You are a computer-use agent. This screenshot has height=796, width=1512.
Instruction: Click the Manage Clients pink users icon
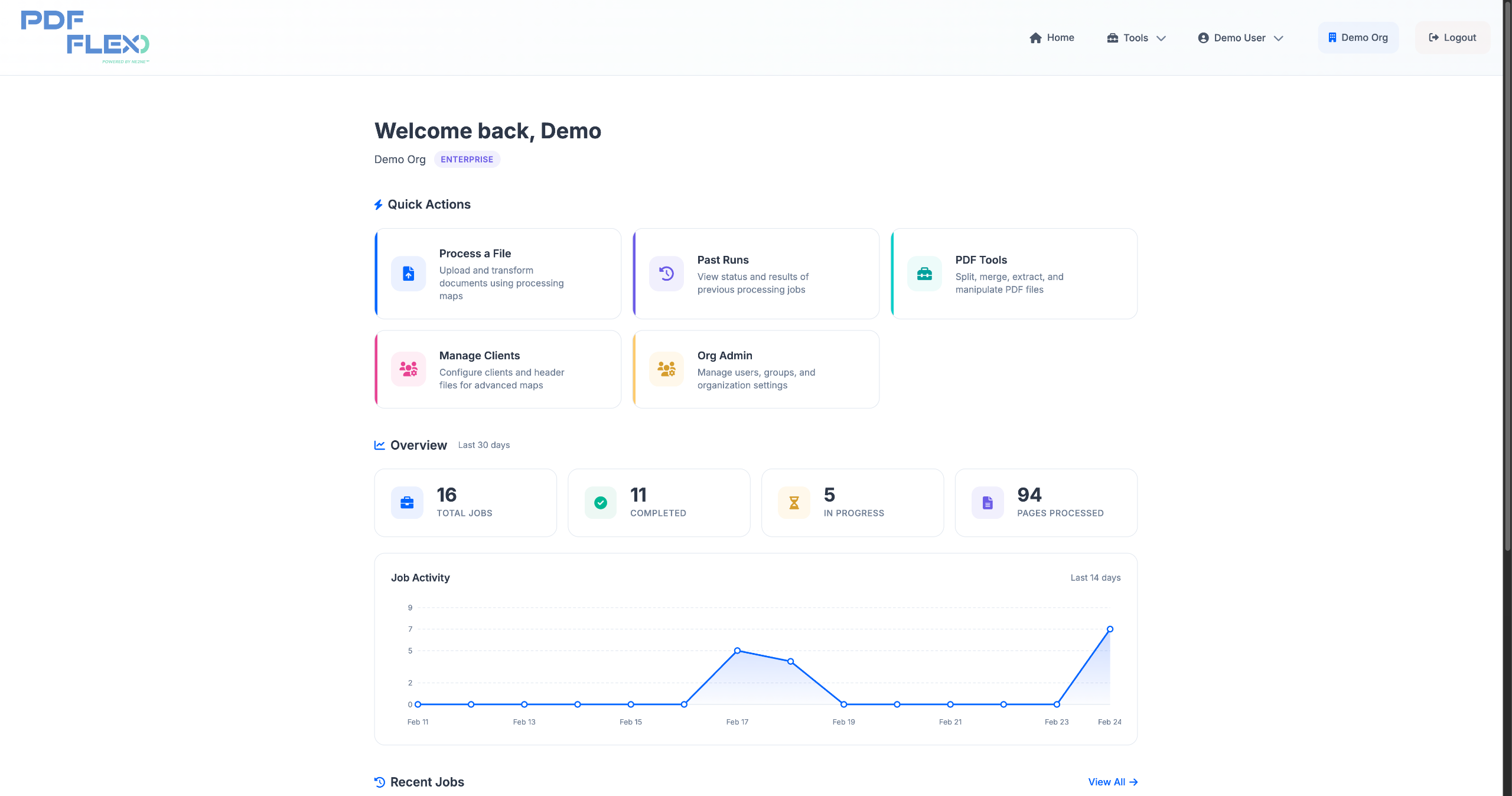click(408, 369)
